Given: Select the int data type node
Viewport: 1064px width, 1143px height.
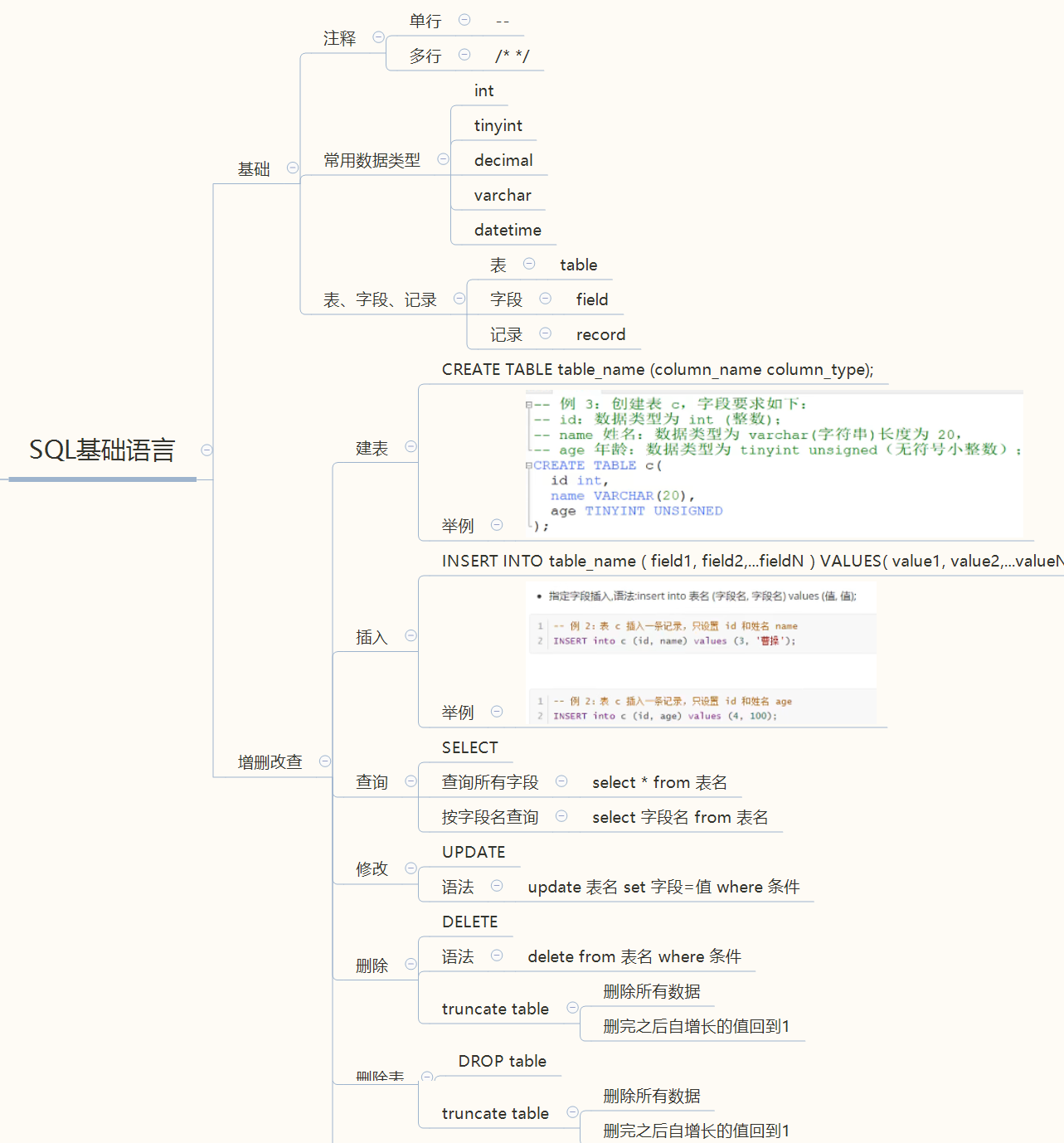Looking at the screenshot, I should [x=483, y=90].
